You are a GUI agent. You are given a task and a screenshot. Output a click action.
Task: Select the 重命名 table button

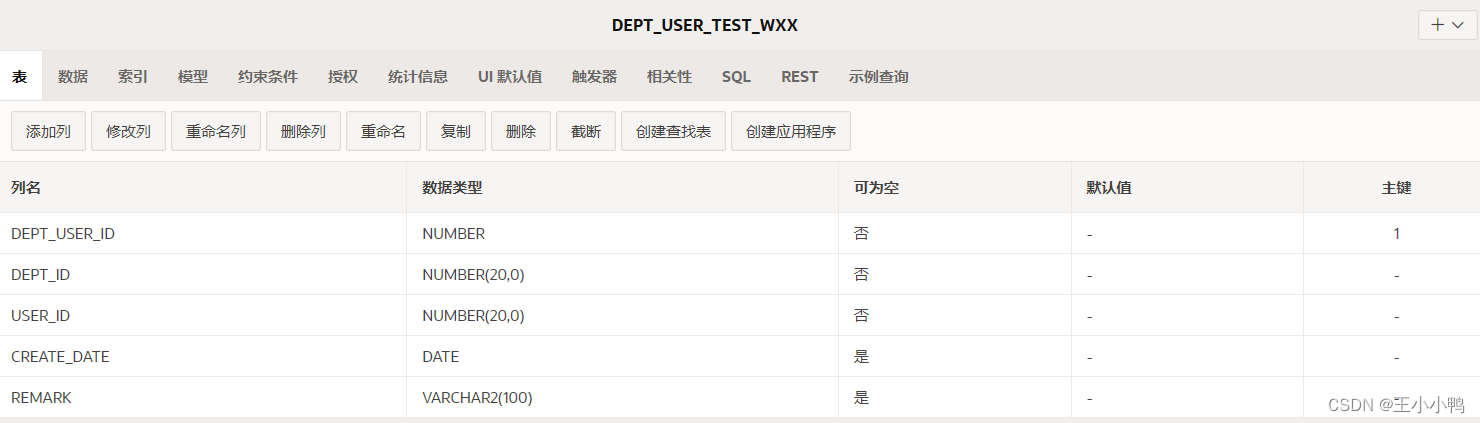(383, 131)
